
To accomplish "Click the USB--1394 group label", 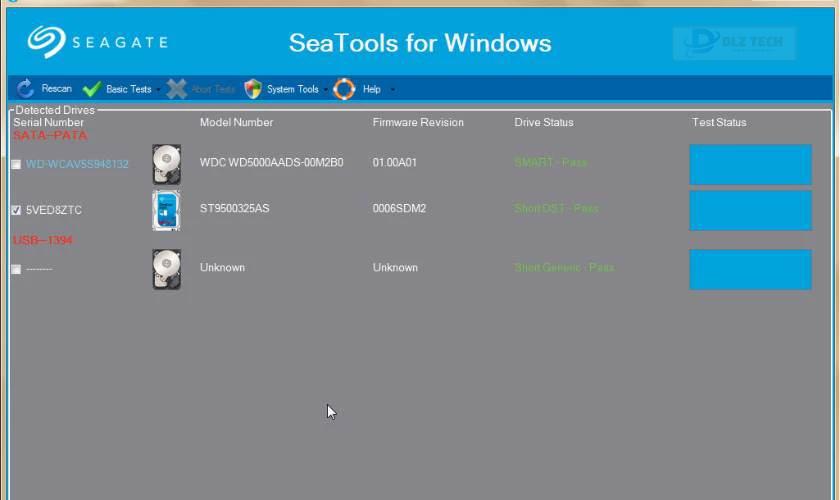I will pos(42,240).
